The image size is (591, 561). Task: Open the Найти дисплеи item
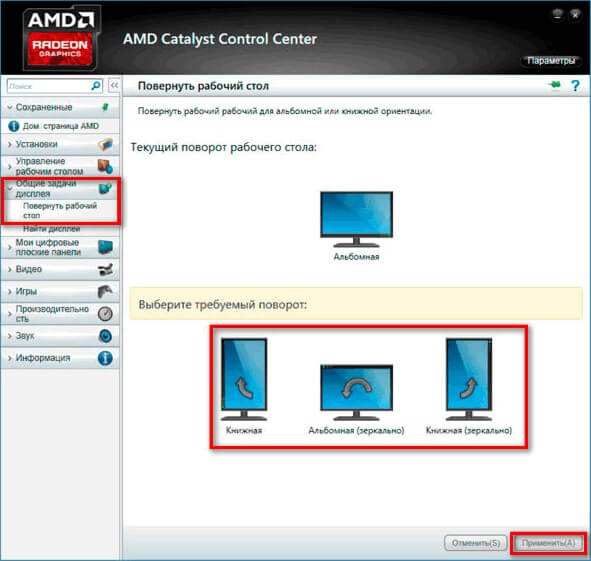52,229
